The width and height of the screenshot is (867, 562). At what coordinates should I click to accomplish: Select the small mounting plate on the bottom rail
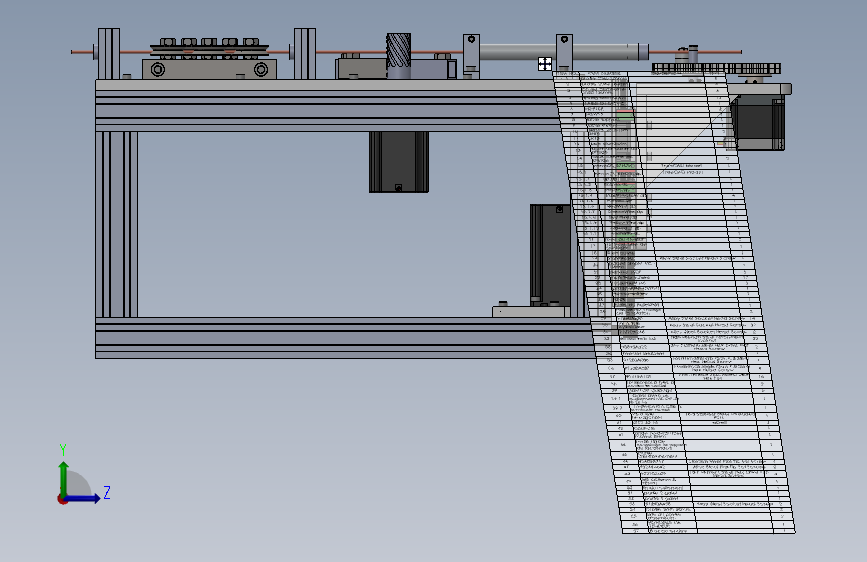tap(531, 311)
